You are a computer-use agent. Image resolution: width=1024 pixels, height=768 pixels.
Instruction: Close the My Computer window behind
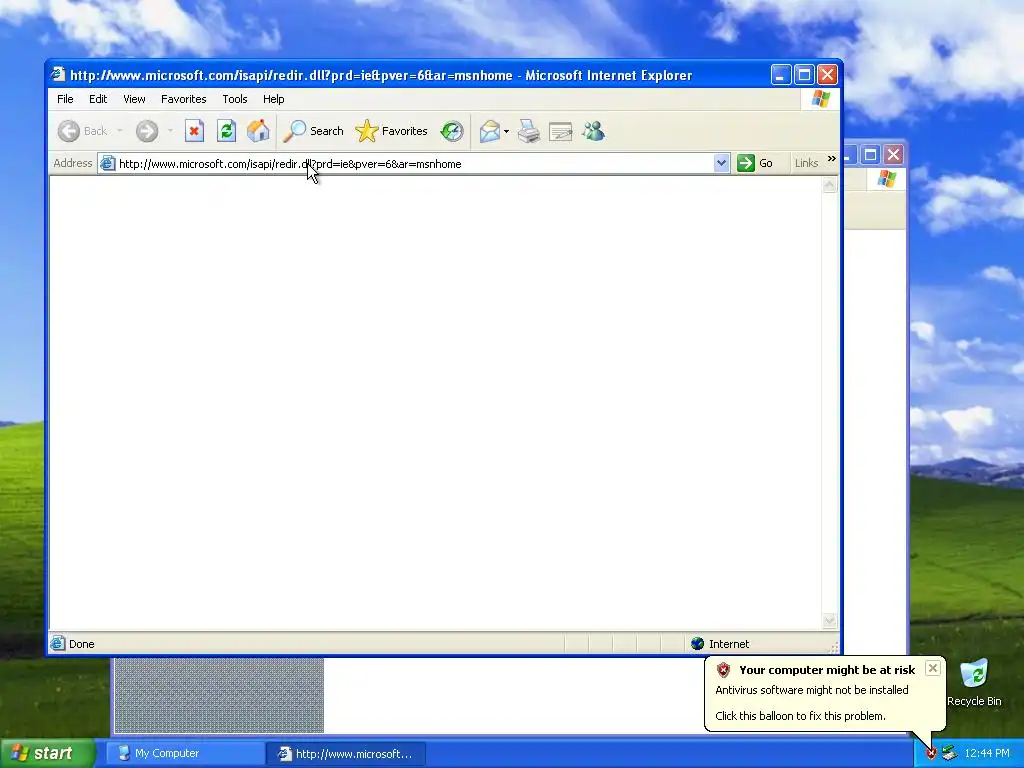[x=893, y=155]
